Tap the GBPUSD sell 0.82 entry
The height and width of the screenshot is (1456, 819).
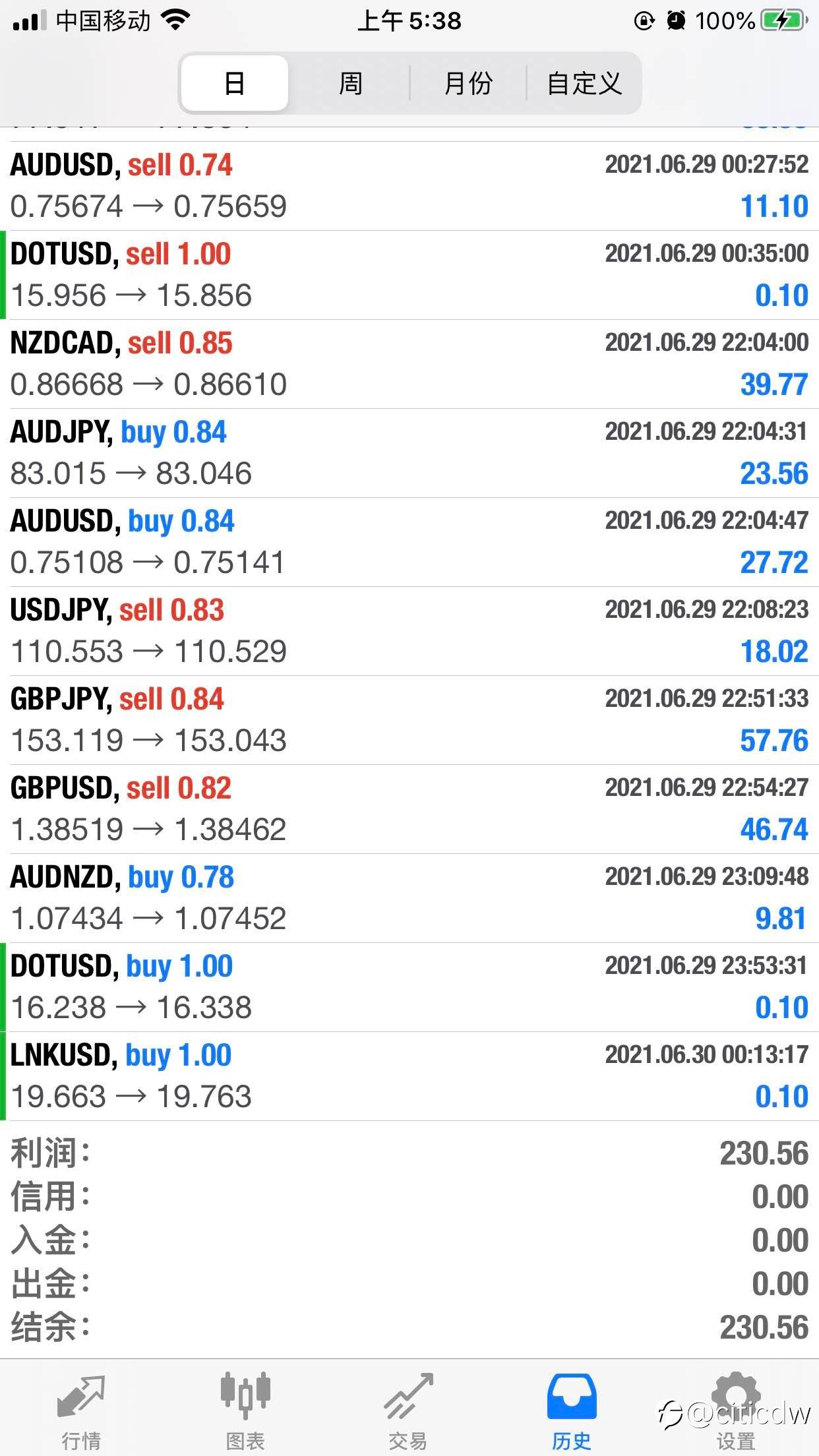409,809
